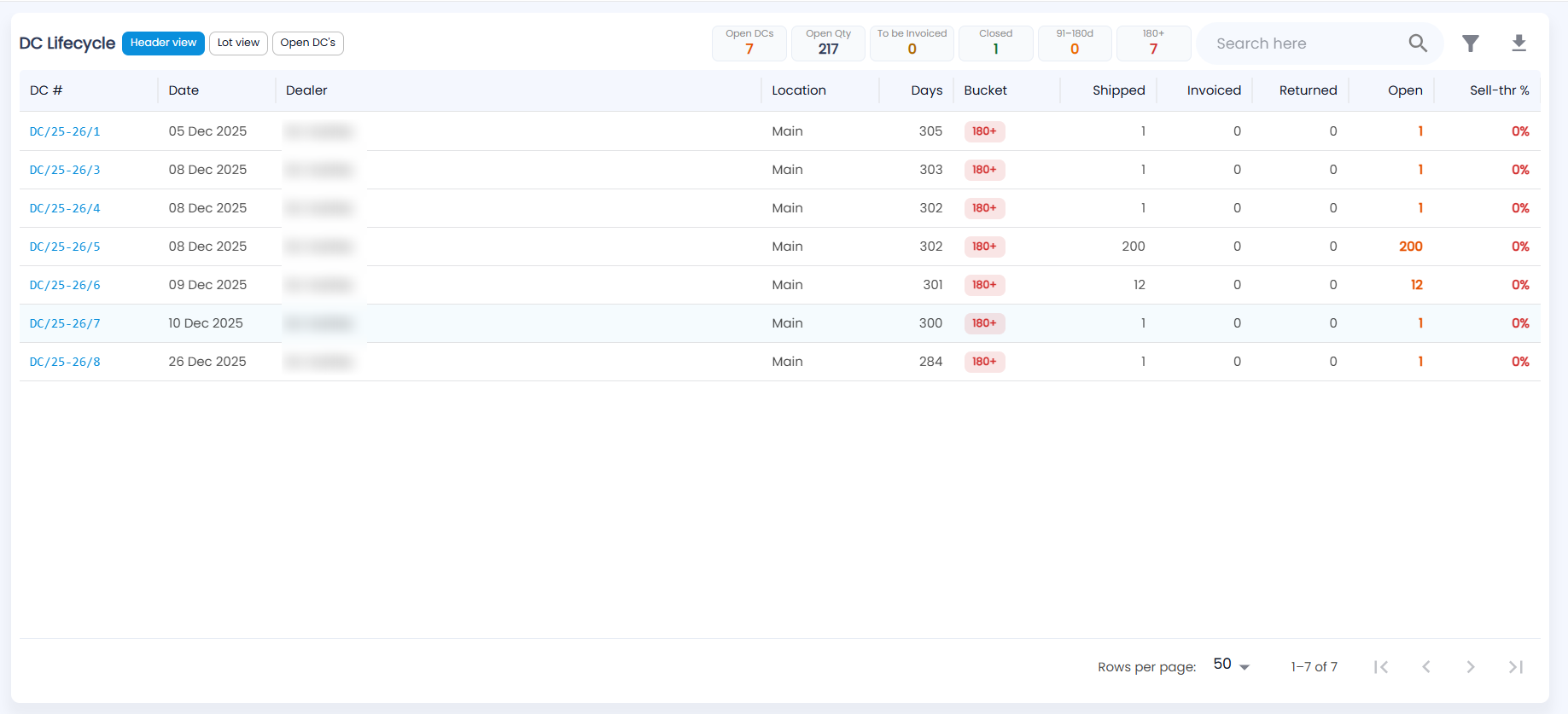Viewport: 1568px width, 714px height.
Task: Switch to Header view tab
Action: pyautogui.click(x=163, y=43)
